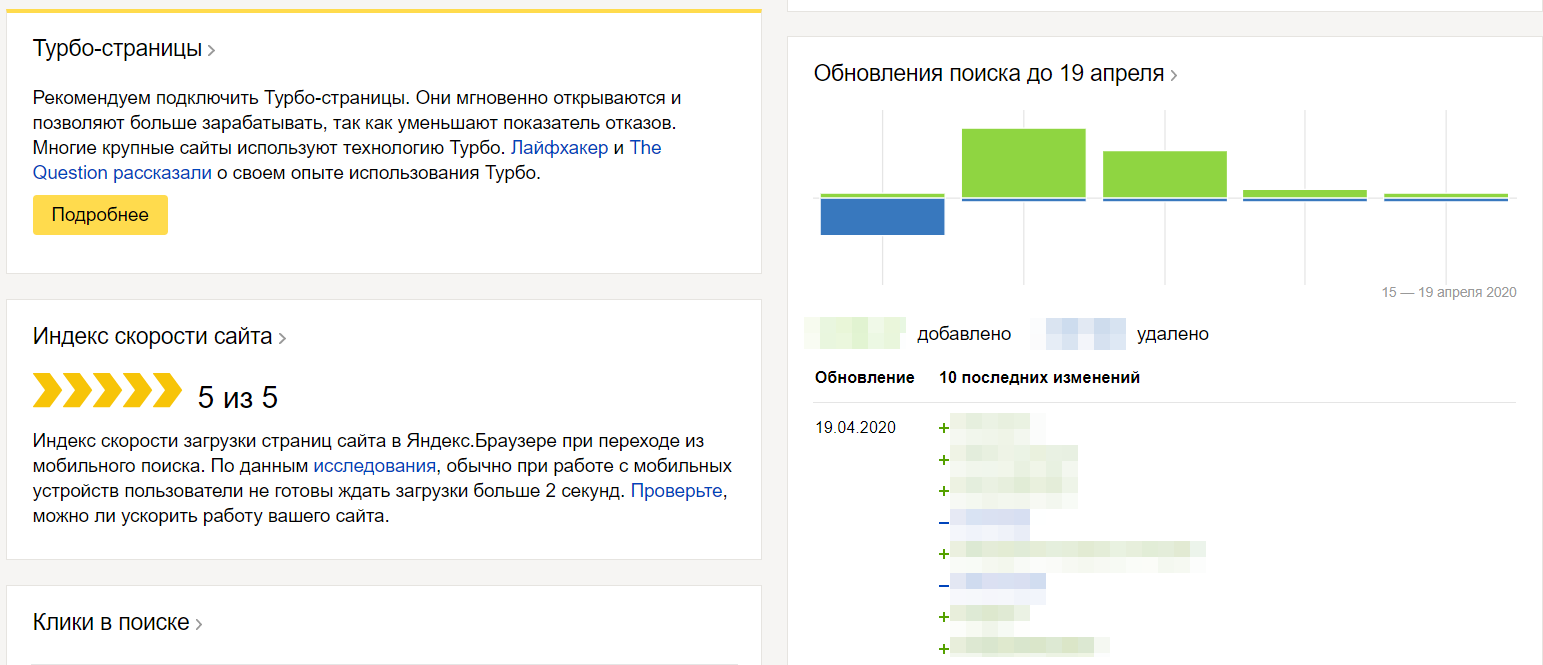Open the "Индекс скорости сайта" heading
Screen dimensions: 1543x665
(x=152, y=337)
